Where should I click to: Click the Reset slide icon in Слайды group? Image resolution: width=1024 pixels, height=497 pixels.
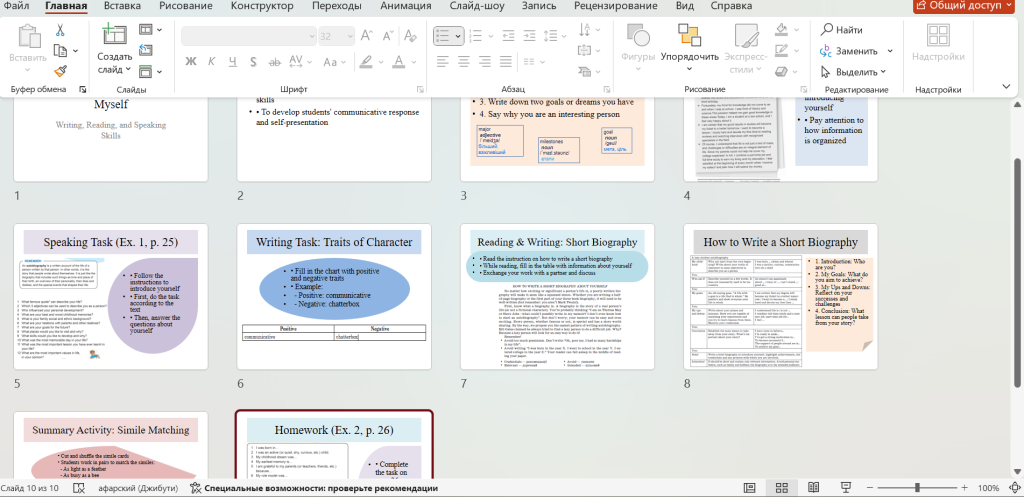(x=146, y=51)
